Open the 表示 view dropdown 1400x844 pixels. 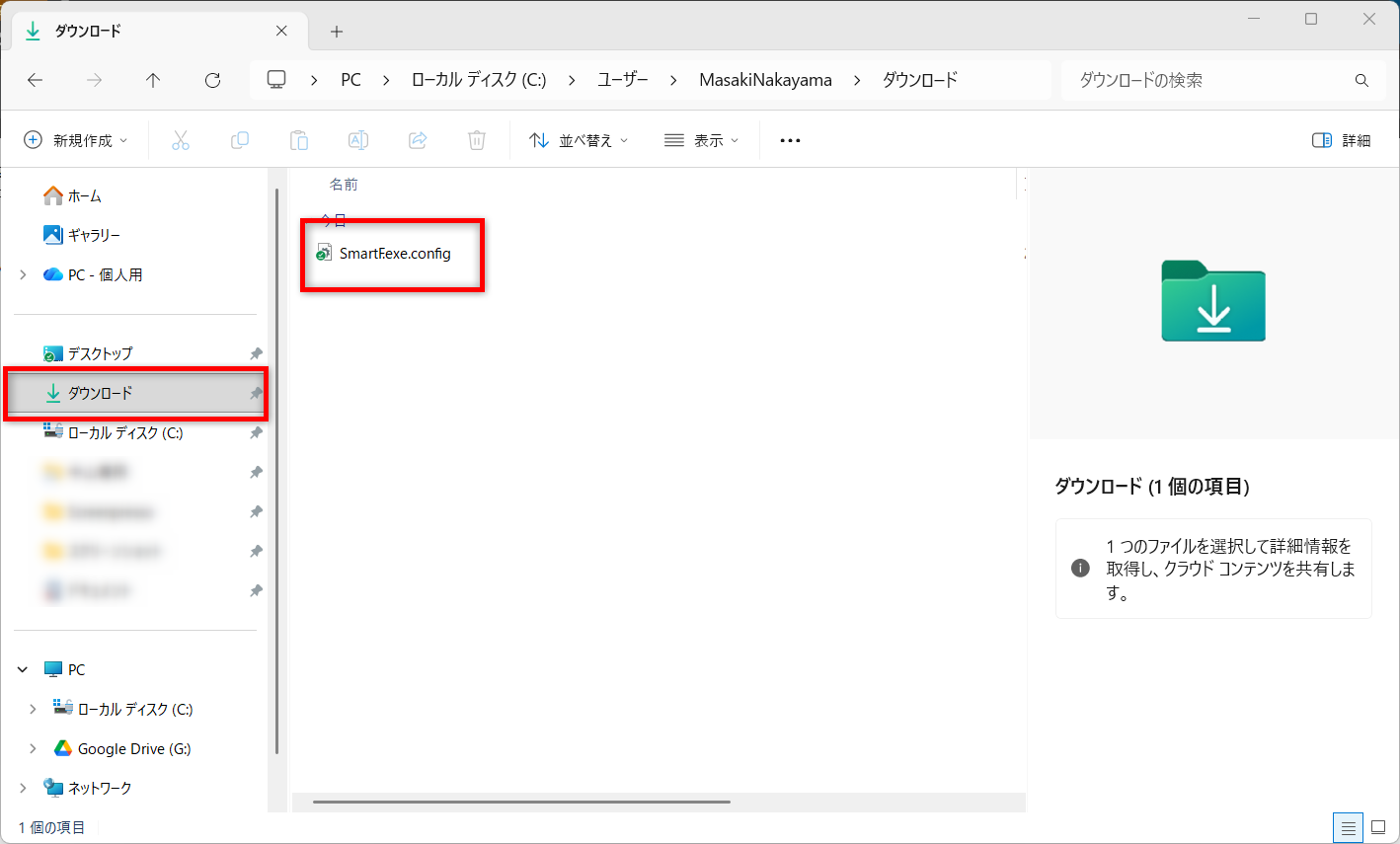pos(701,140)
